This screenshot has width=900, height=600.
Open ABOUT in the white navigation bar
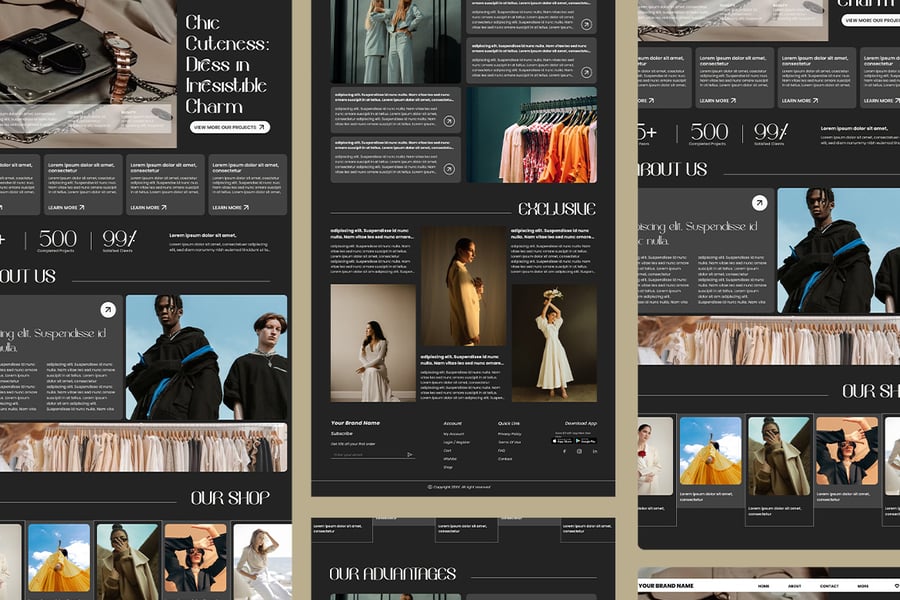click(x=794, y=585)
